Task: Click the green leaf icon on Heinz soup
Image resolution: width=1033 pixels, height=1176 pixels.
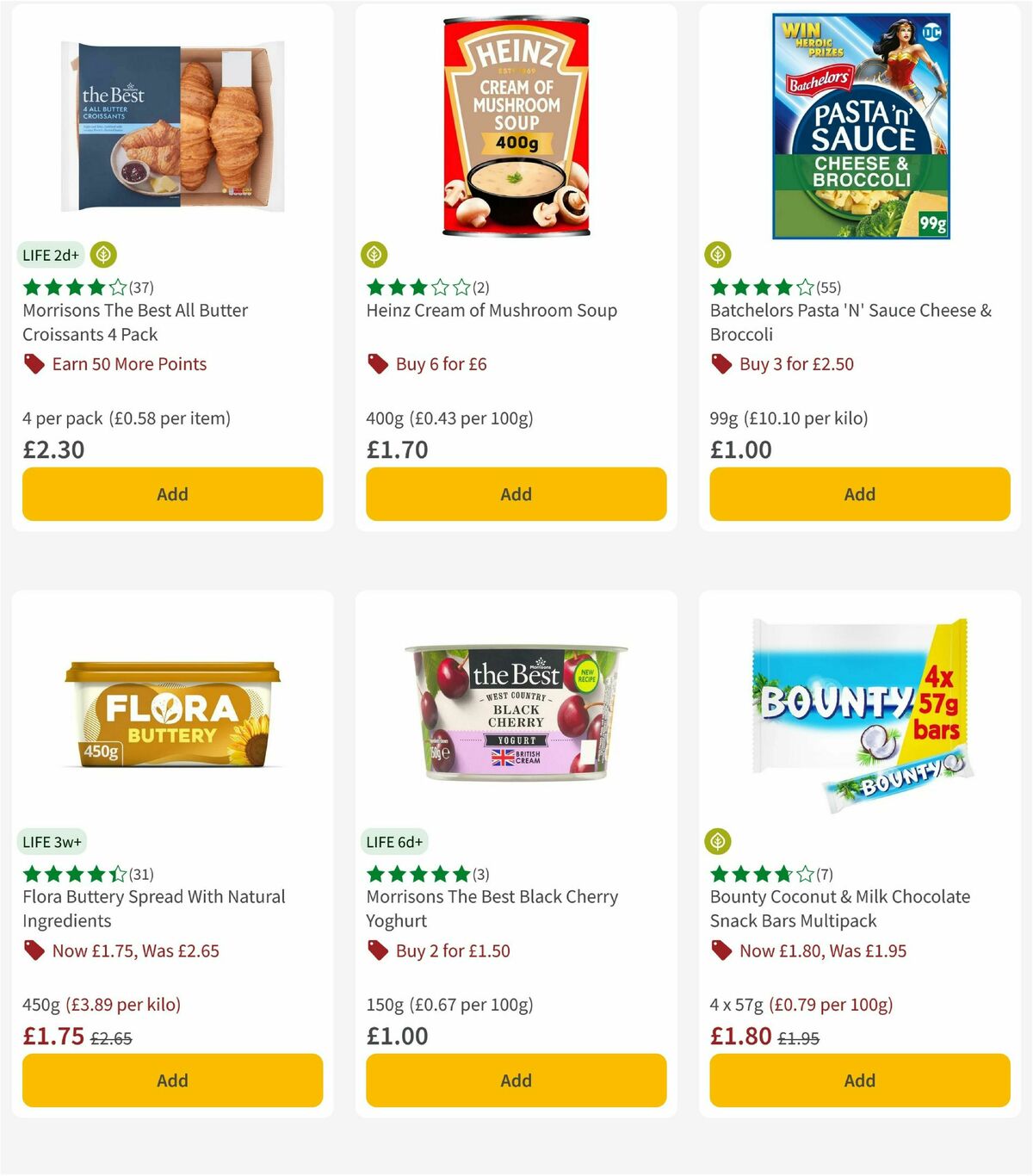Action: (x=374, y=255)
